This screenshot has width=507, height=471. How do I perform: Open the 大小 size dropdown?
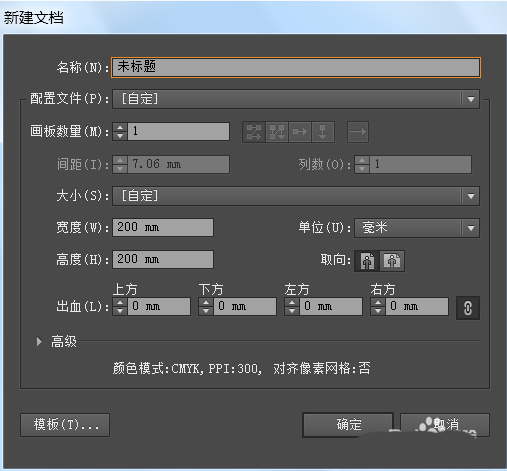[296, 196]
